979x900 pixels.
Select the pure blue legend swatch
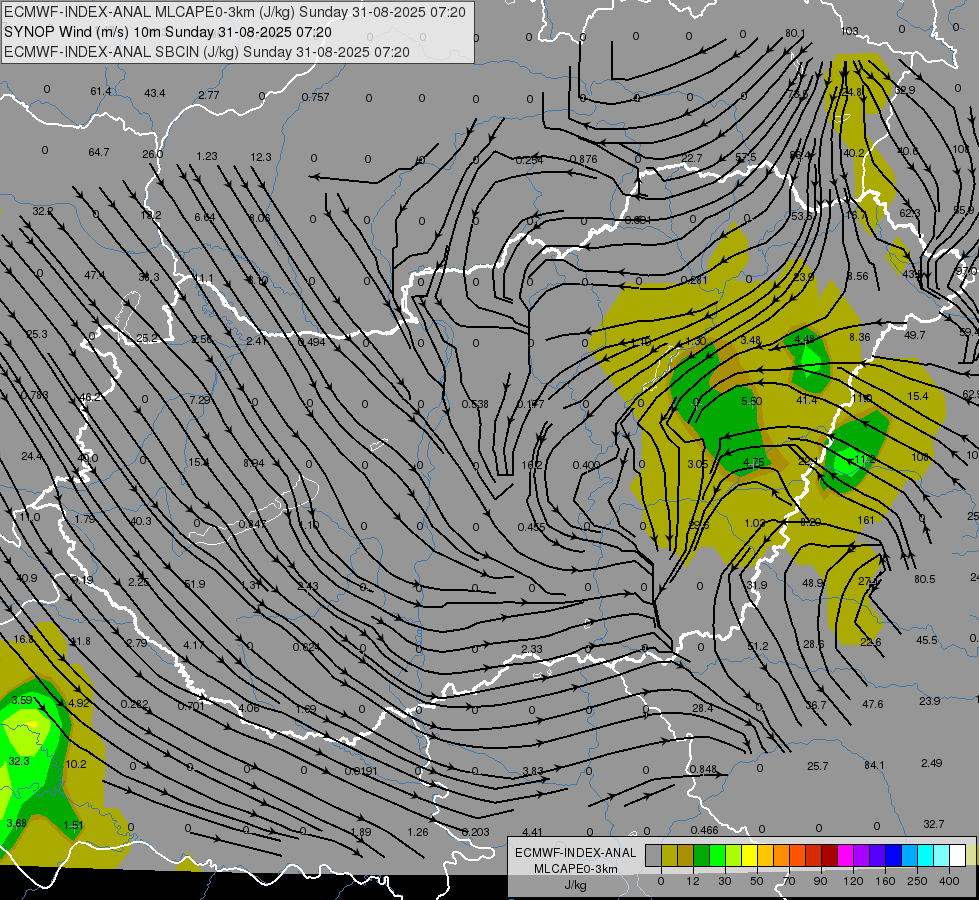893,856
